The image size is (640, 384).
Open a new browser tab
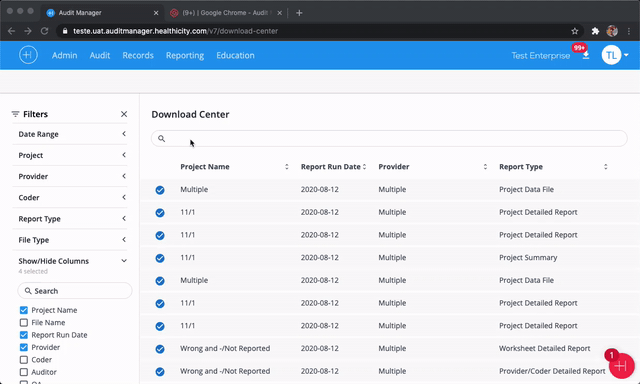pos(299,13)
